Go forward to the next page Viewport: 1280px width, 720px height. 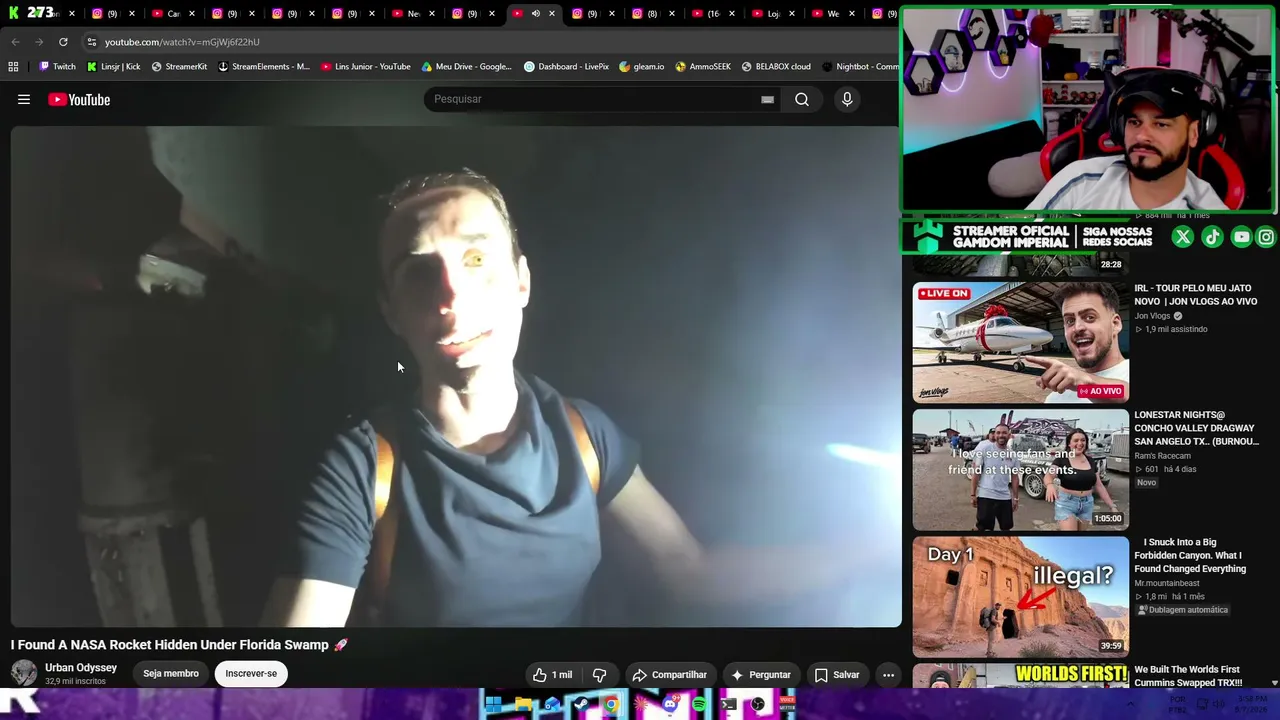point(39,42)
